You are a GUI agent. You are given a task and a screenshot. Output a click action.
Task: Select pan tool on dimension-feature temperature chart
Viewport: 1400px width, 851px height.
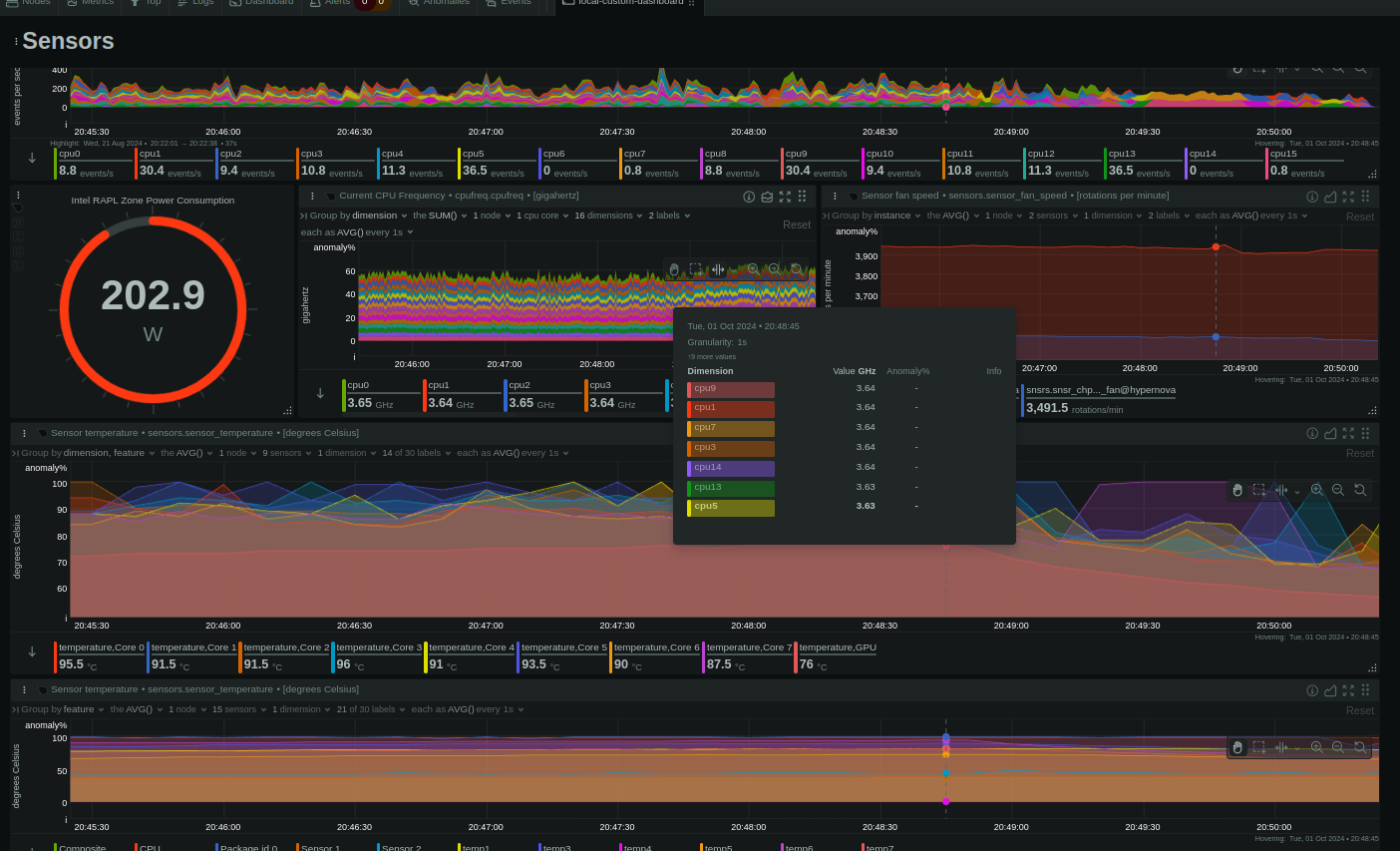point(1237,490)
